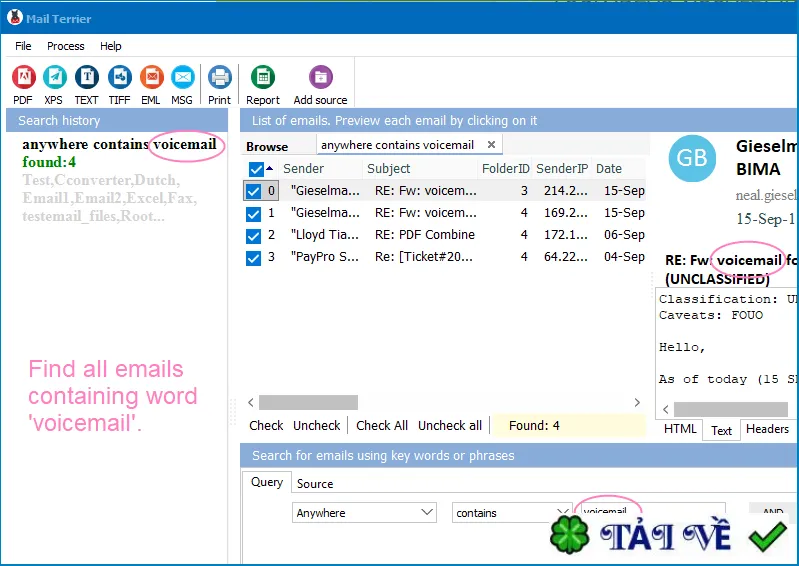This screenshot has width=799, height=566.
Task: Toggle the select-all checkbox in header
Action: point(256,169)
